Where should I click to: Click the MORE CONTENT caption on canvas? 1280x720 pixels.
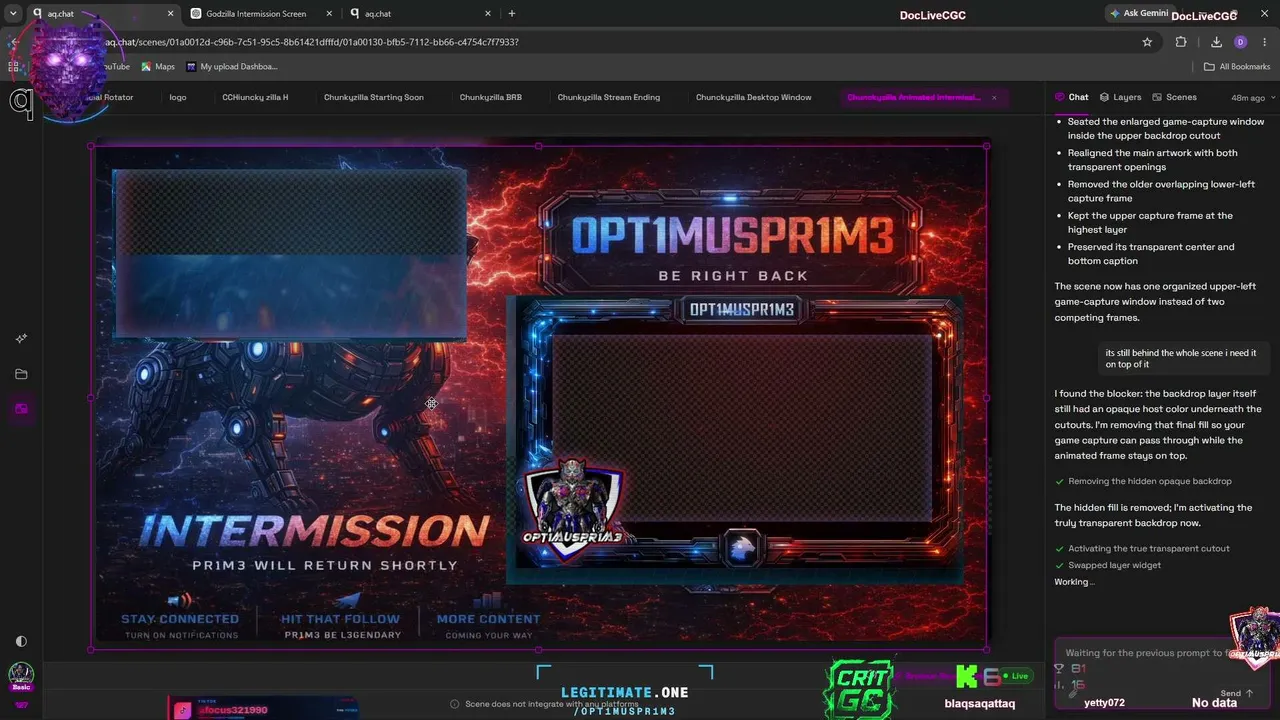[488, 619]
